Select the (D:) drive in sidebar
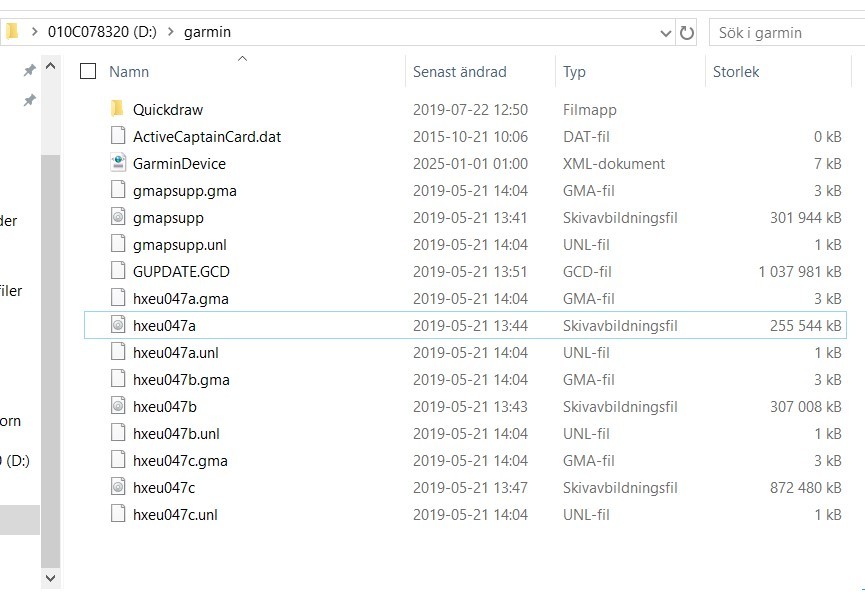The height and width of the screenshot is (599, 865). [x=15, y=461]
